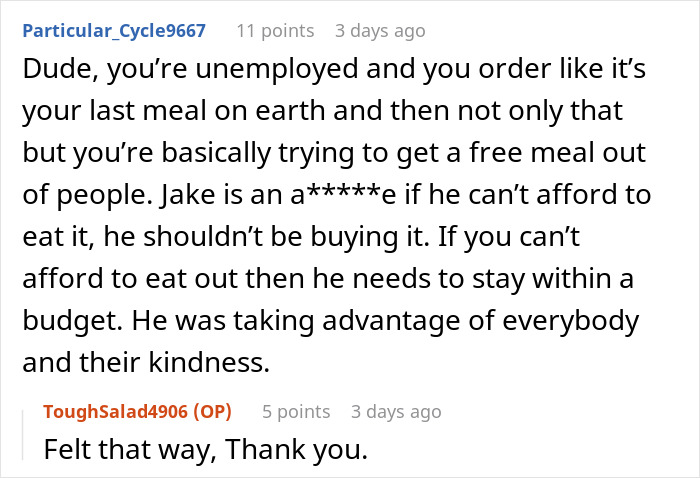Open the top comment's 3 days ago timestamp
This screenshot has height=478, width=700.
tap(380, 31)
